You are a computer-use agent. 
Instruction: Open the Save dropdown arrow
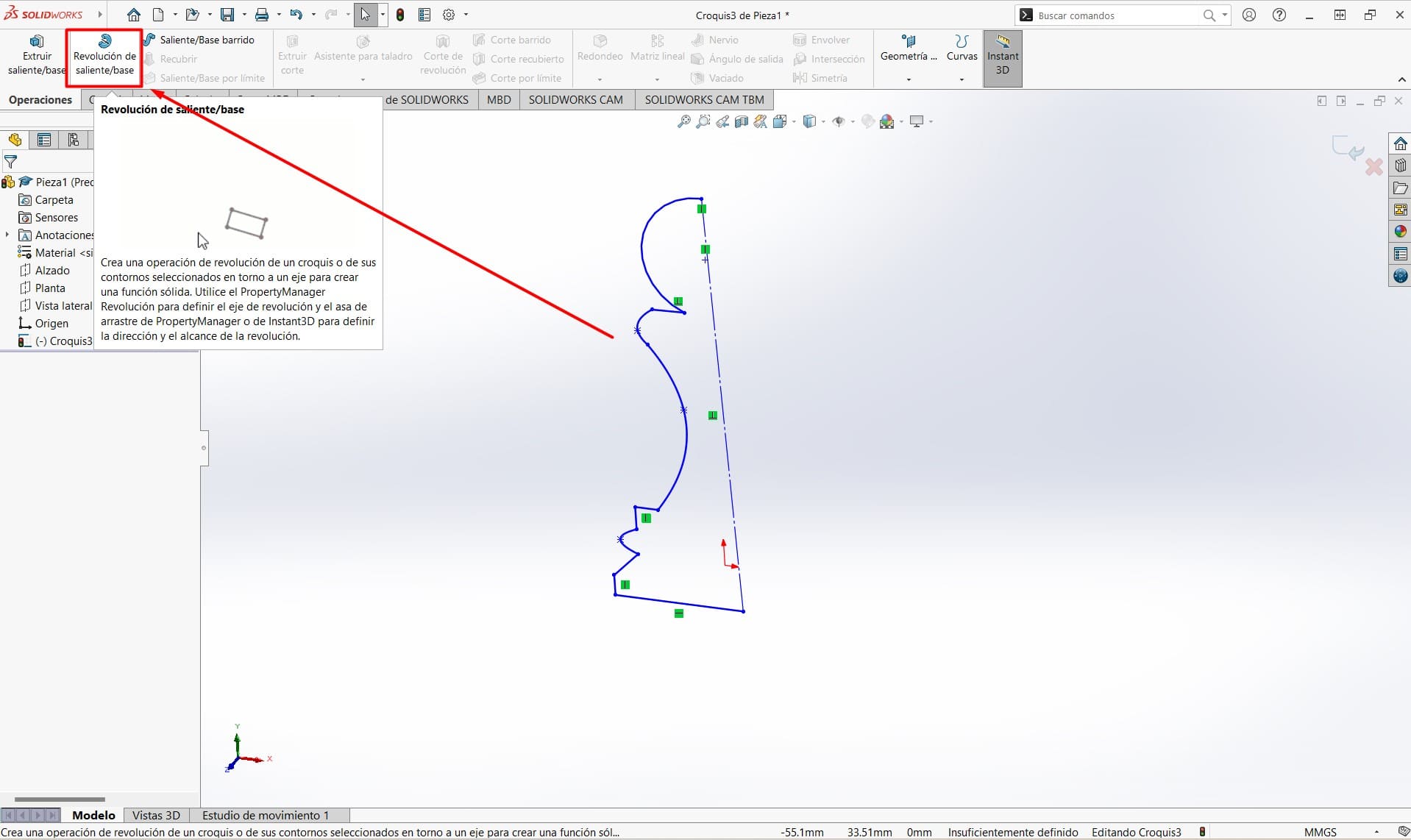click(244, 15)
